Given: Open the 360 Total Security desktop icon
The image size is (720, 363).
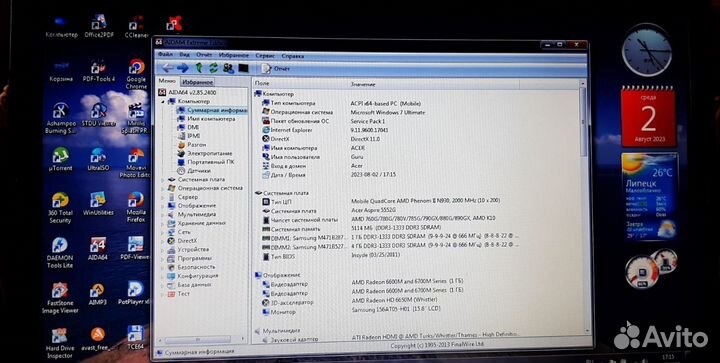Looking at the screenshot, I should tap(60, 207).
